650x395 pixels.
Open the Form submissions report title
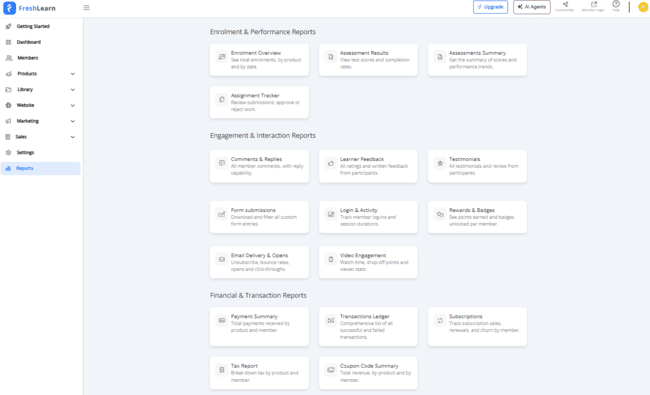point(253,210)
